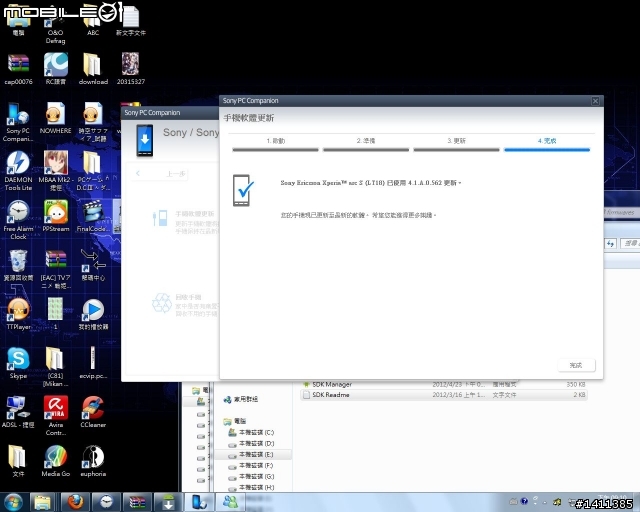
Task: Select step 1 啟動 in the update wizard
Action: point(276,141)
